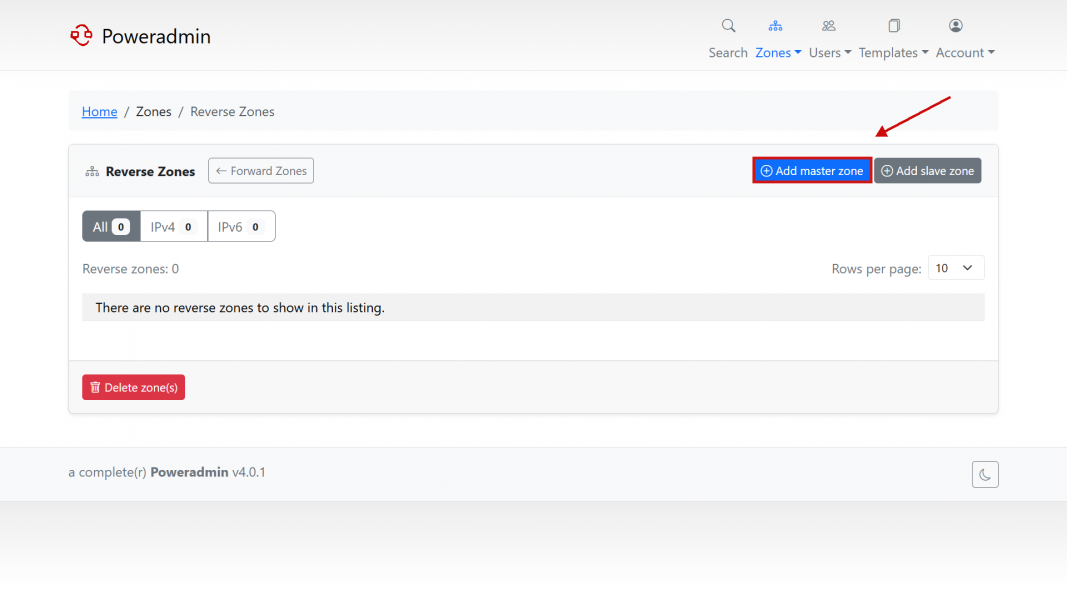This screenshot has height=600, width=1067.
Task: Toggle dark mode with moon icon
Action: pos(985,475)
